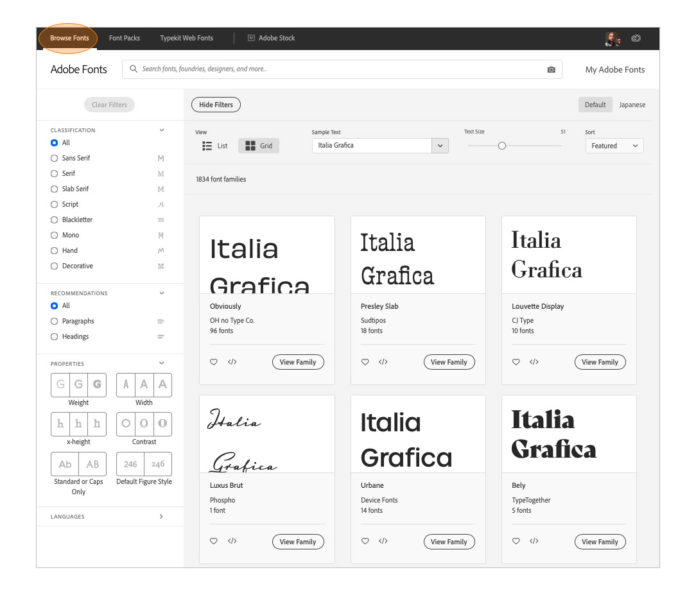Choose the Script classification option
This screenshot has width=696, height=595.
(54, 204)
